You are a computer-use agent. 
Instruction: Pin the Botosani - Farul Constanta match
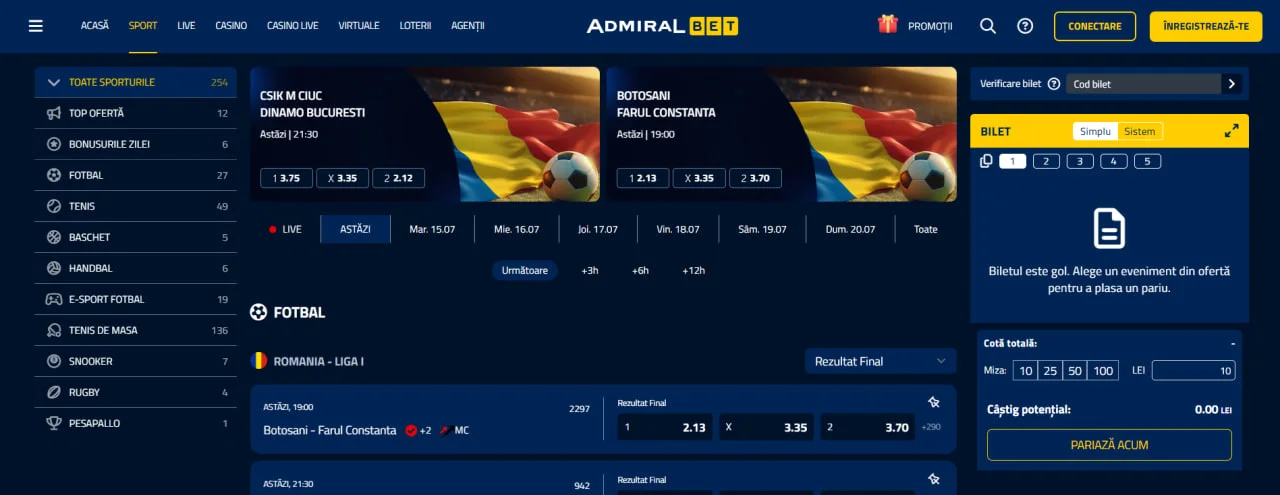click(934, 402)
